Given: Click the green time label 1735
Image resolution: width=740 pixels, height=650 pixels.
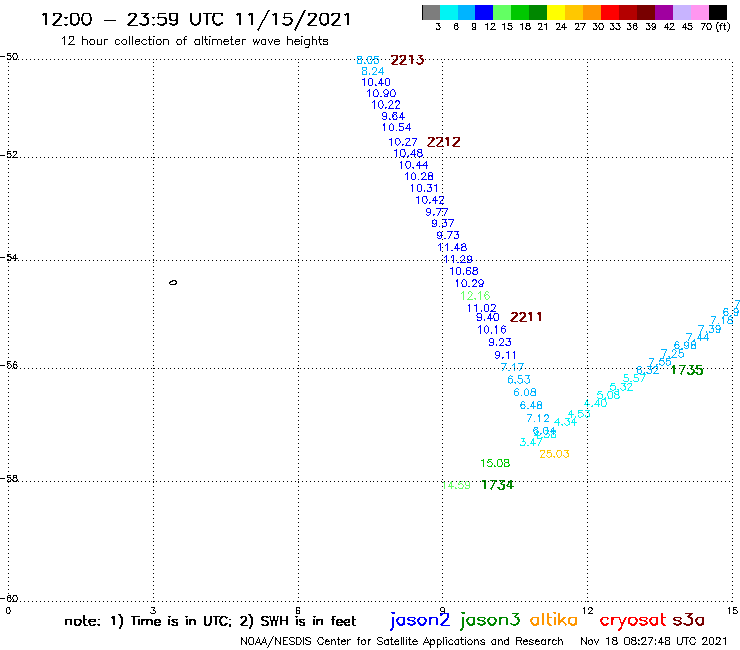Looking at the screenshot, I should pos(687,370).
